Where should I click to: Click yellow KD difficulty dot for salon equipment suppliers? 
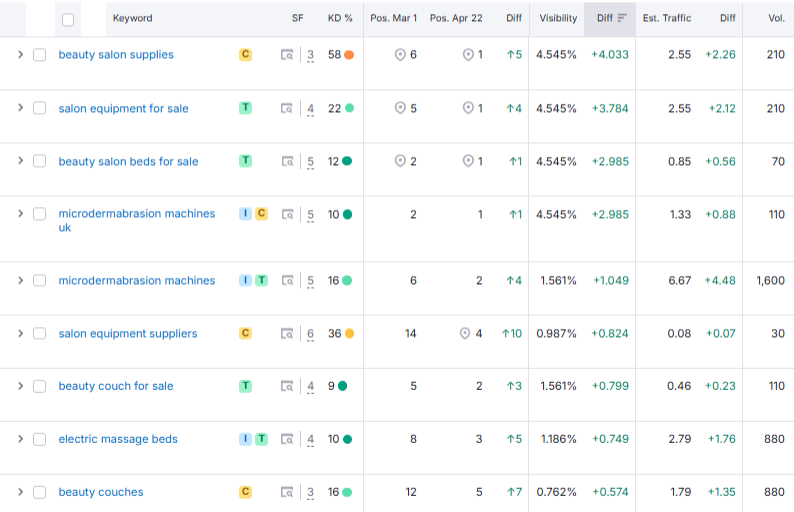tap(349, 334)
